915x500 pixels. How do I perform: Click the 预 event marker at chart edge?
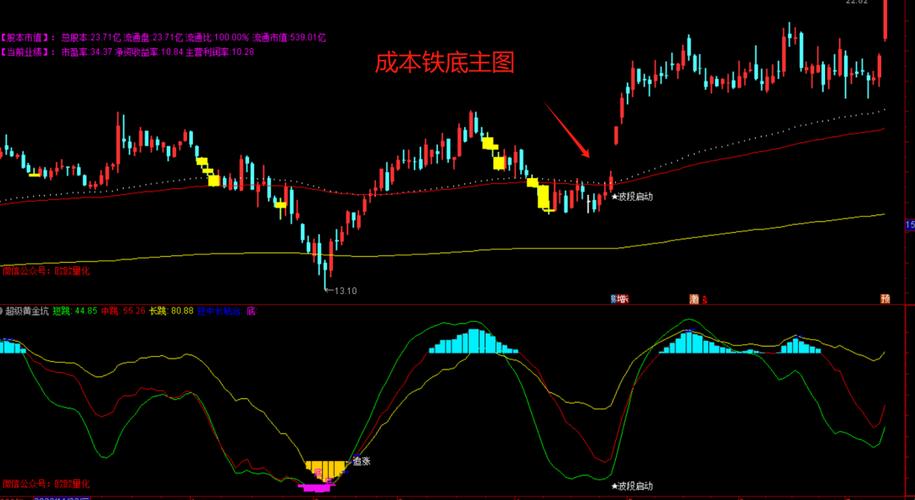[885, 299]
